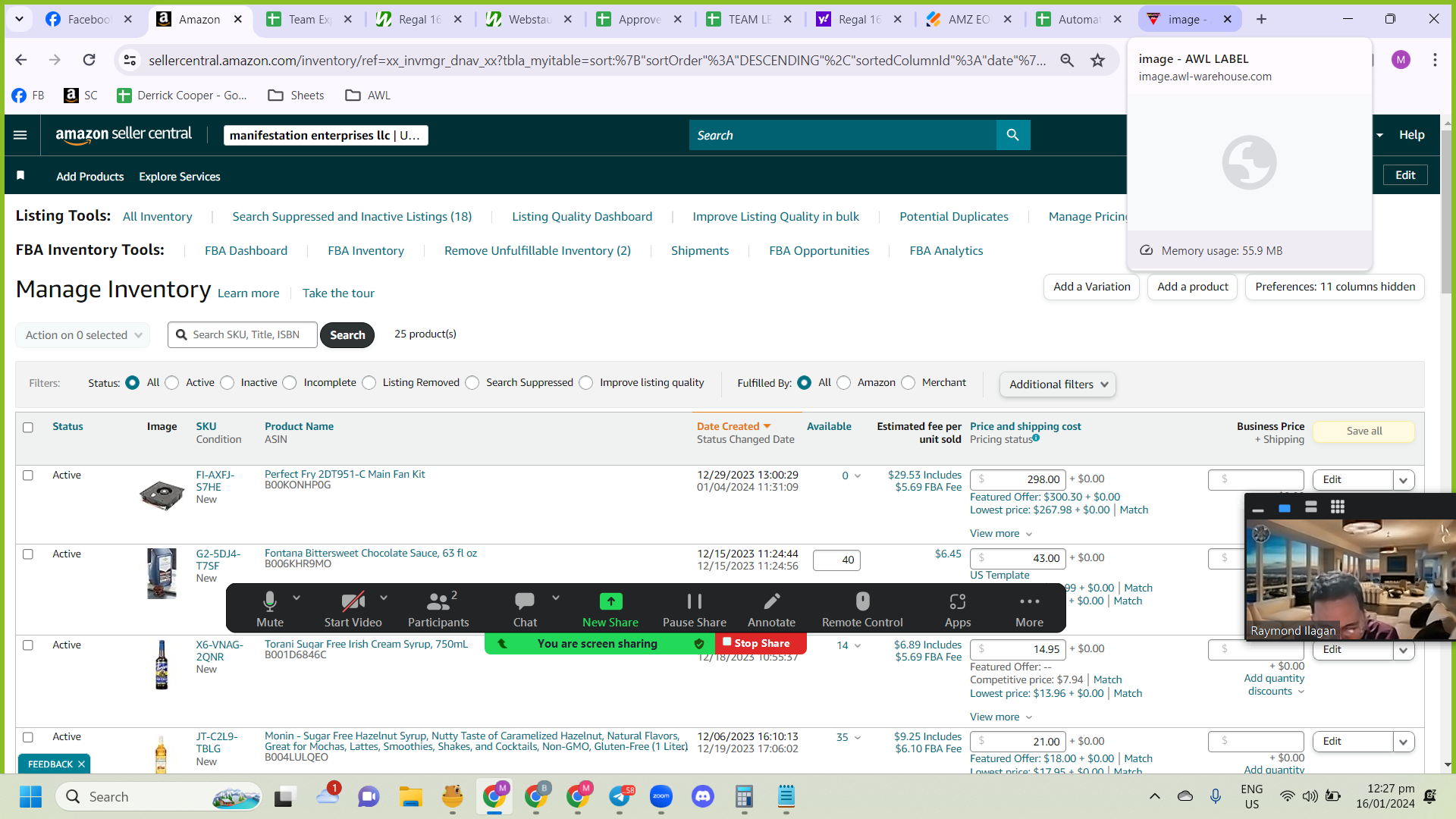Click the bookmark flag icon beside Add Products
Viewport: 1456px width, 819px height.
coord(20,176)
